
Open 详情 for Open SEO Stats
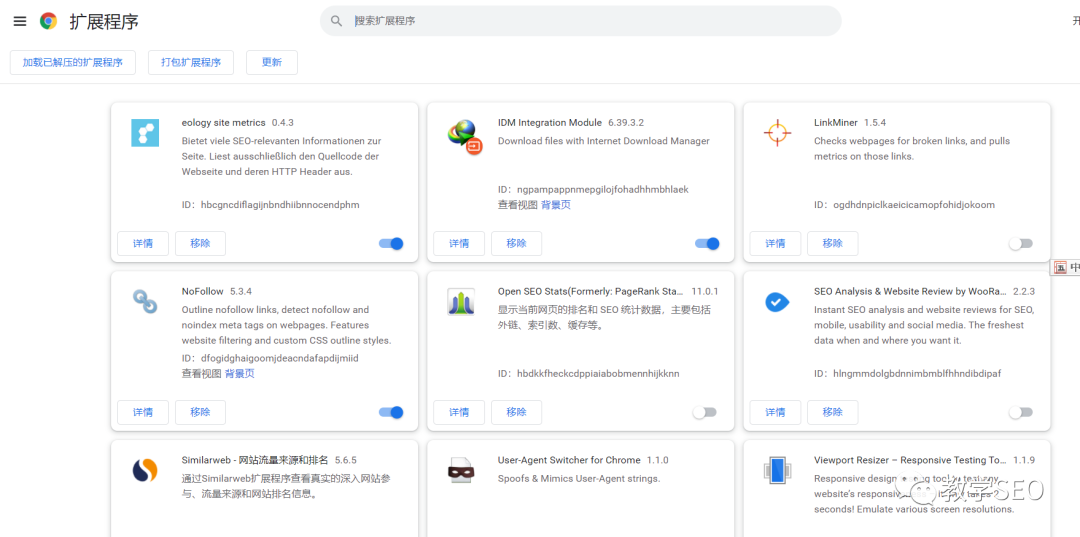click(459, 412)
